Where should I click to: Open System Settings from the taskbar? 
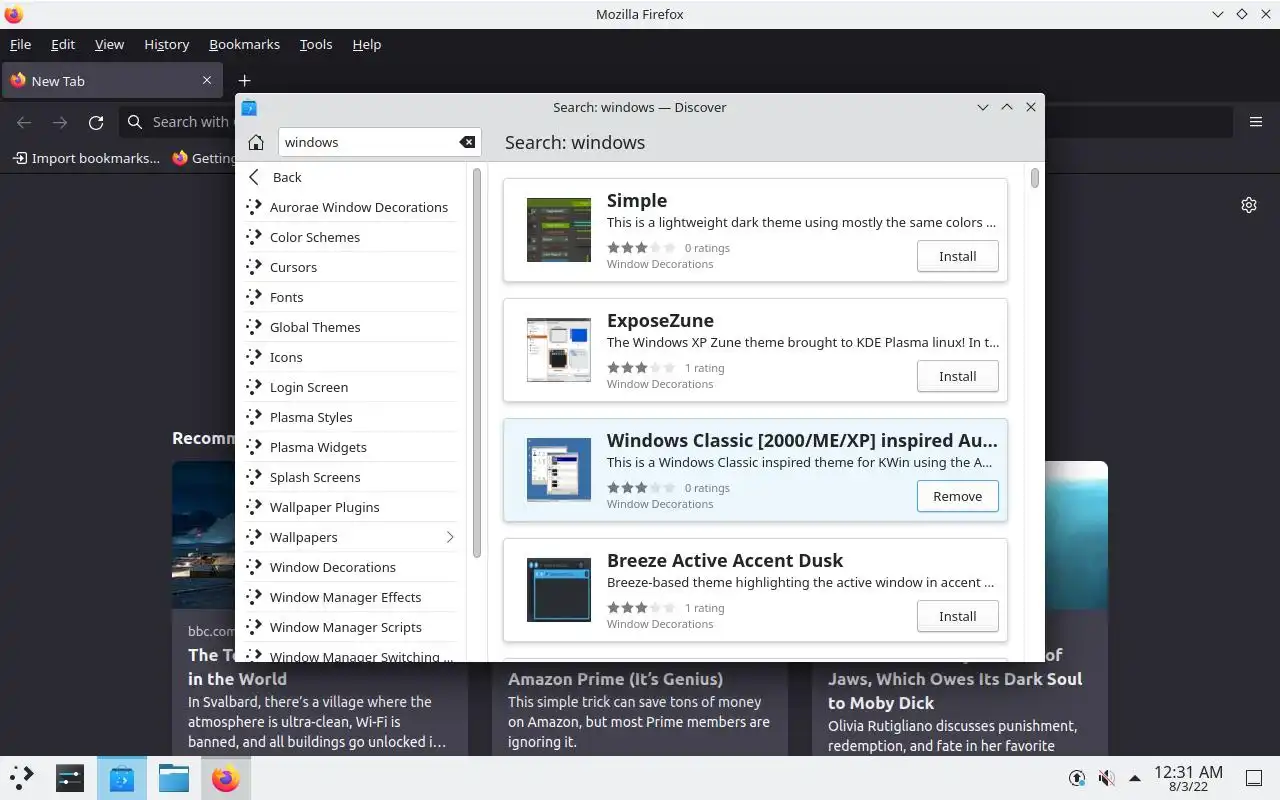coord(70,778)
